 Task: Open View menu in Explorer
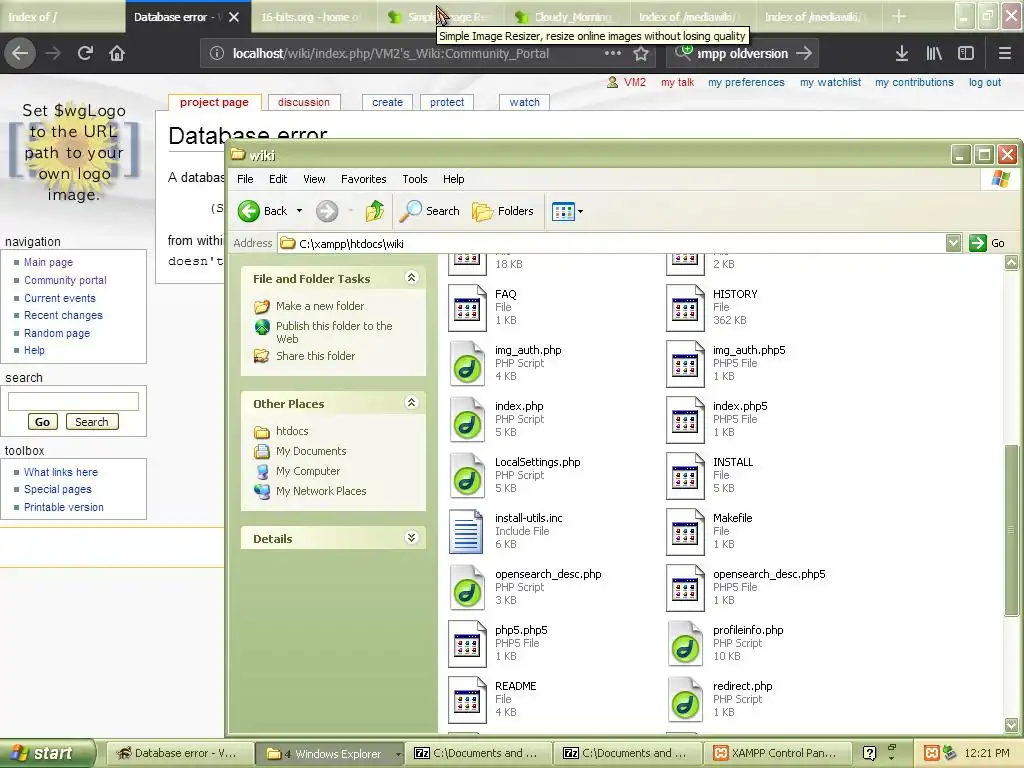[x=314, y=179]
